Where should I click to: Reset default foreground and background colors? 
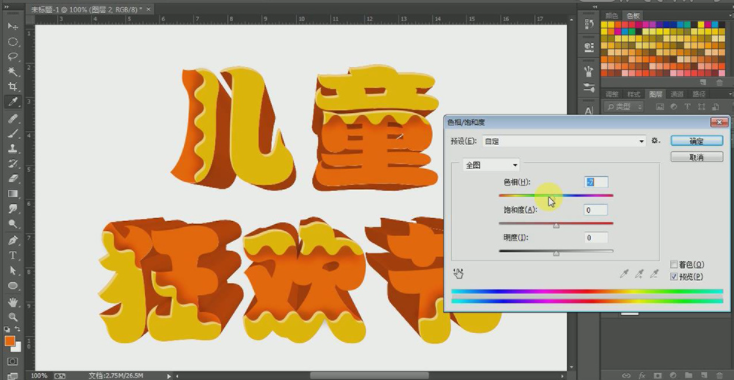[7, 330]
